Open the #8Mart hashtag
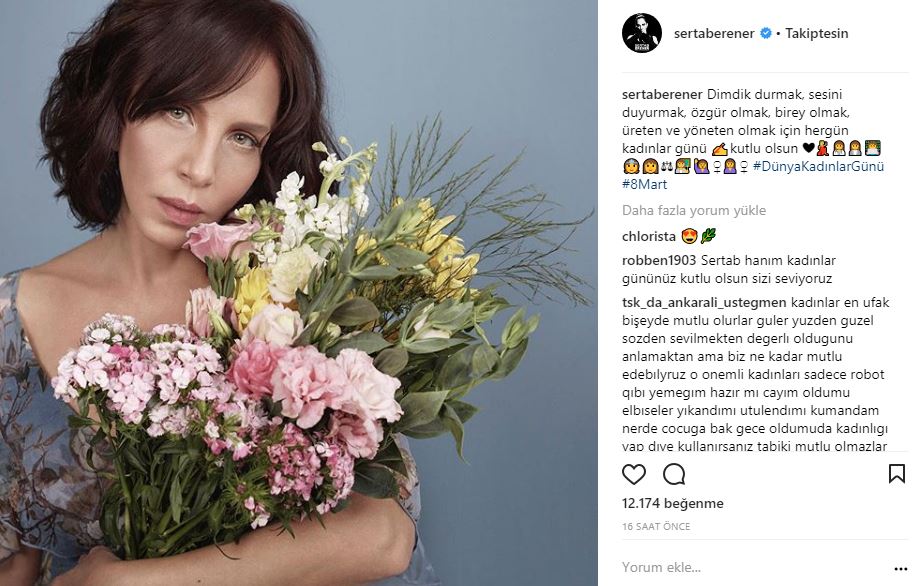 [644, 184]
